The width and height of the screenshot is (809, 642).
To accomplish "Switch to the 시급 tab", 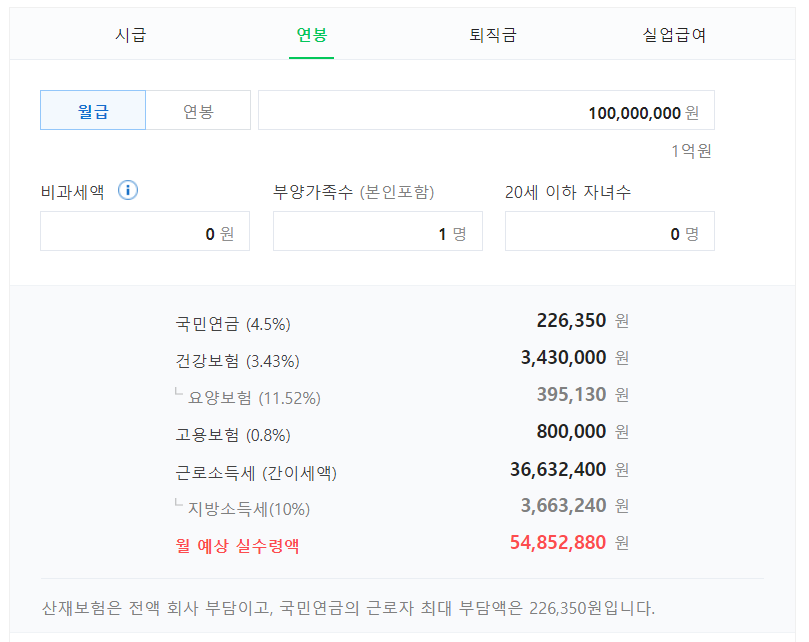I will click(x=130, y=35).
